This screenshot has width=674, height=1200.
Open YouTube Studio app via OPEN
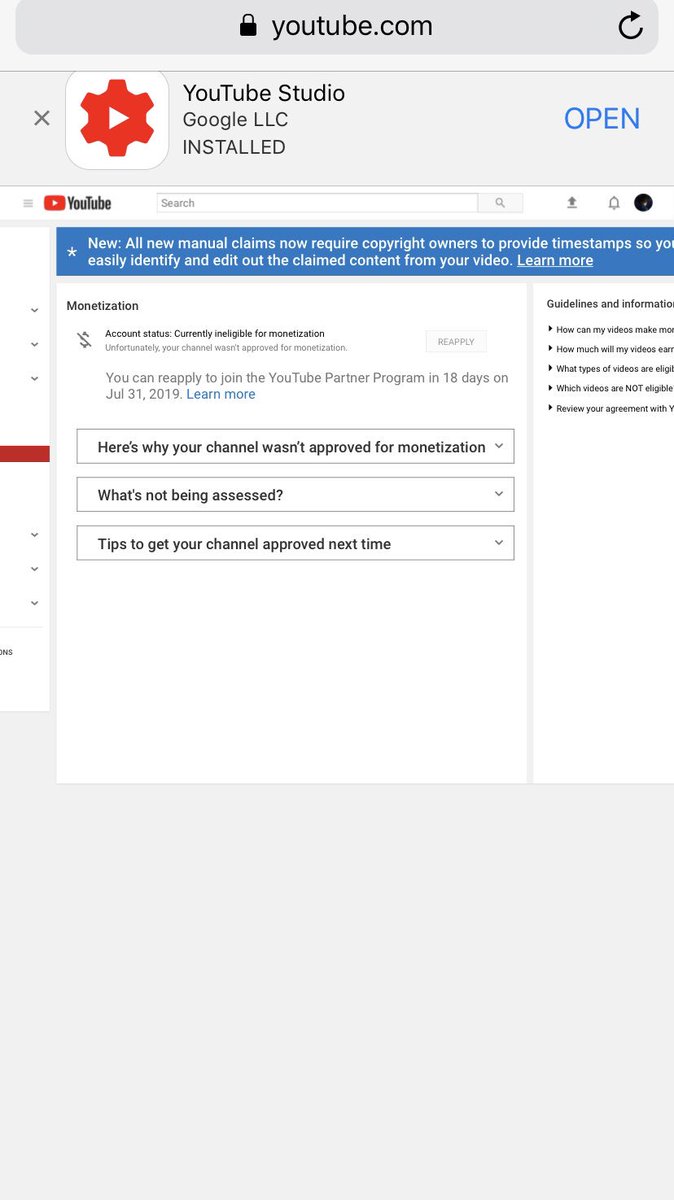602,118
